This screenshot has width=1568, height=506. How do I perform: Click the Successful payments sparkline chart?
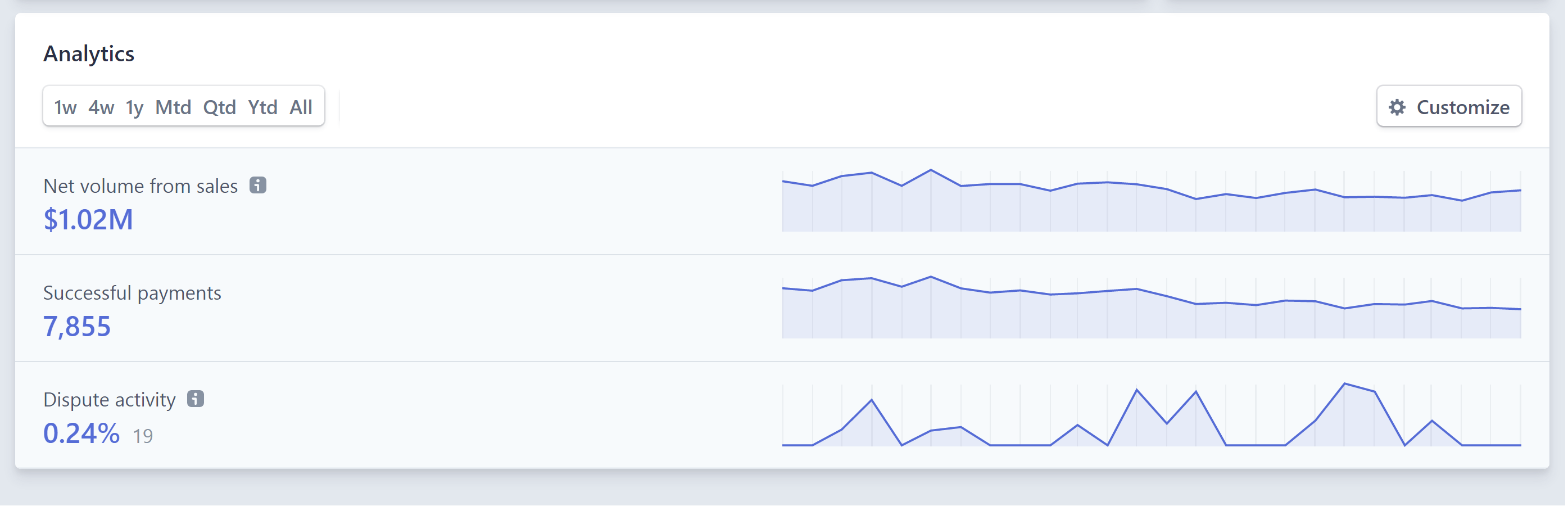(x=1152, y=308)
